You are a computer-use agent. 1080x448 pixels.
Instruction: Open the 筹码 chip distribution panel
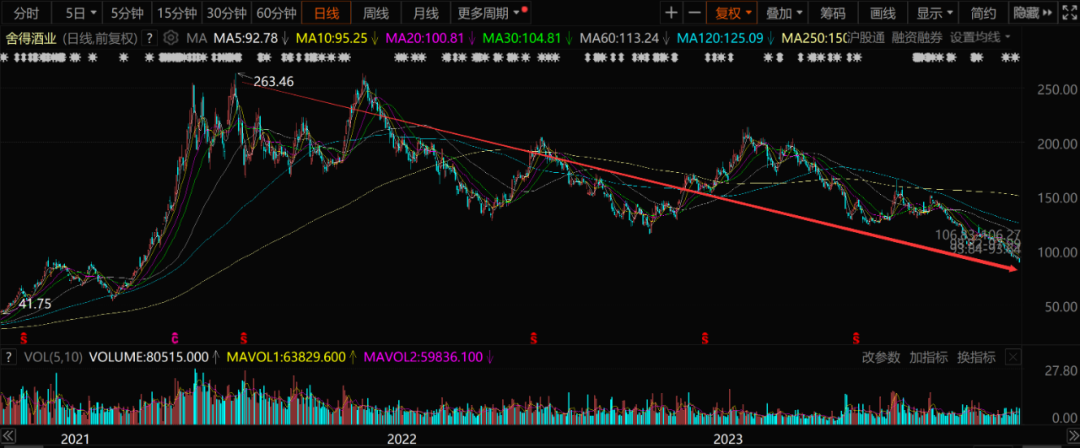[834, 12]
